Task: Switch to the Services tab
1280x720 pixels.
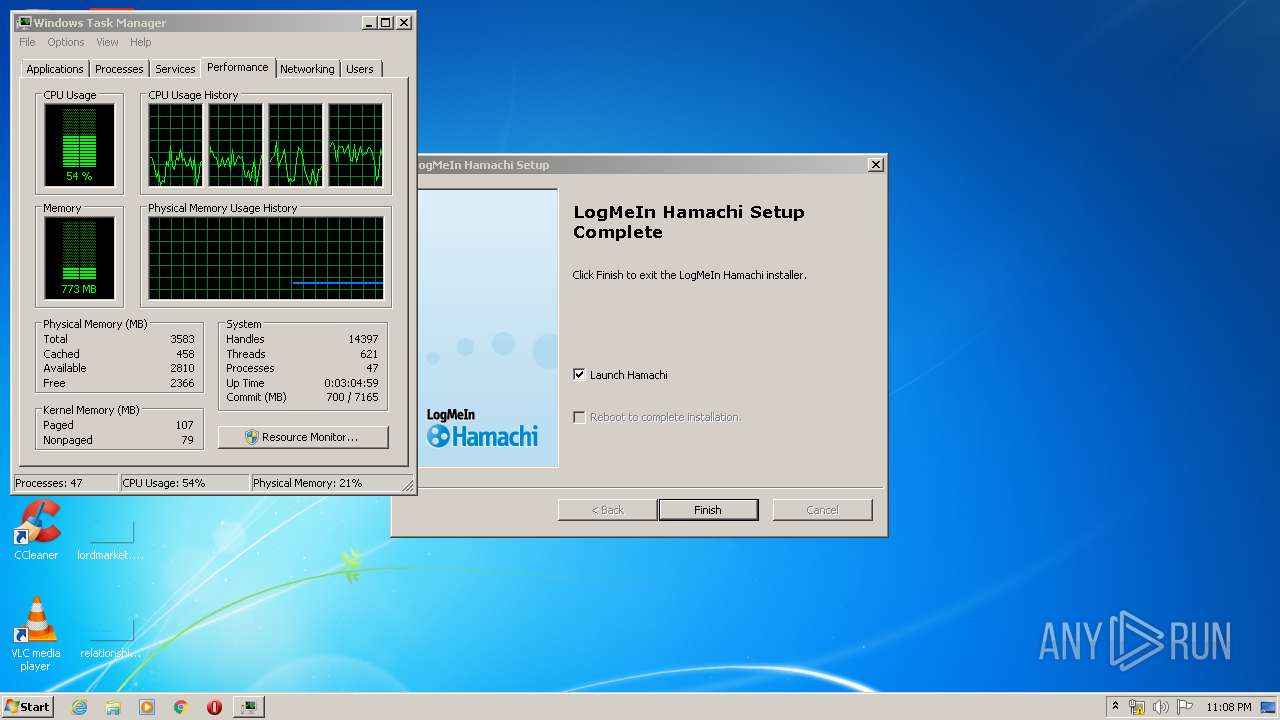Action: tap(175, 69)
